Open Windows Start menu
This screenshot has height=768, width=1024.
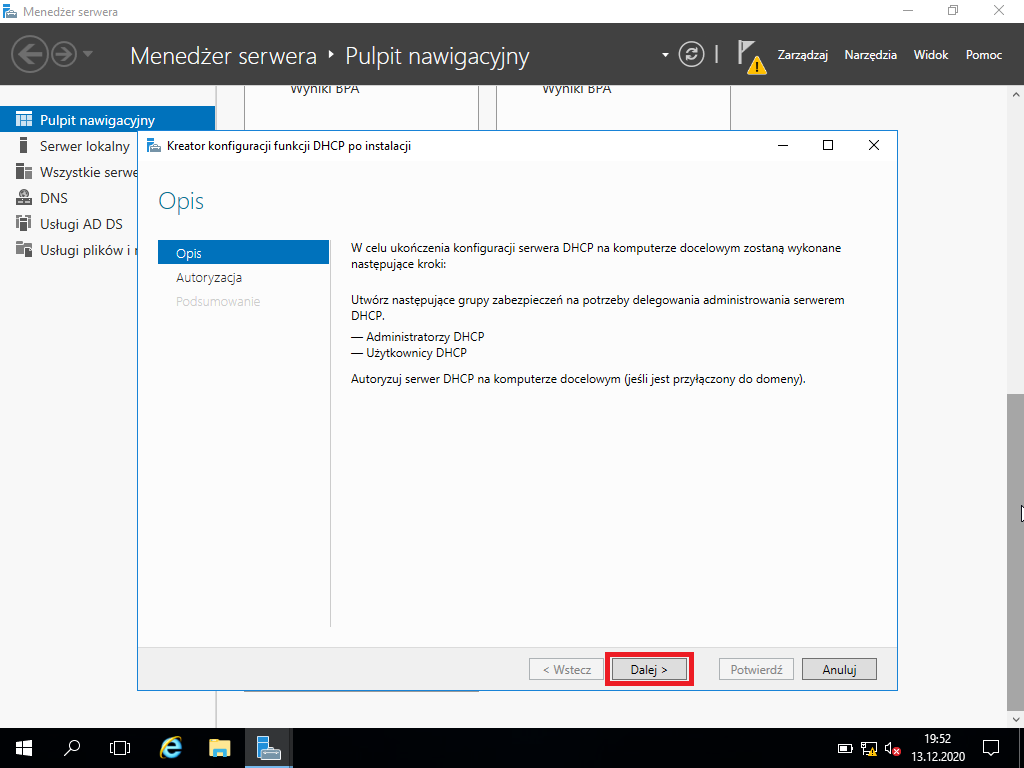pyautogui.click(x=24, y=748)
